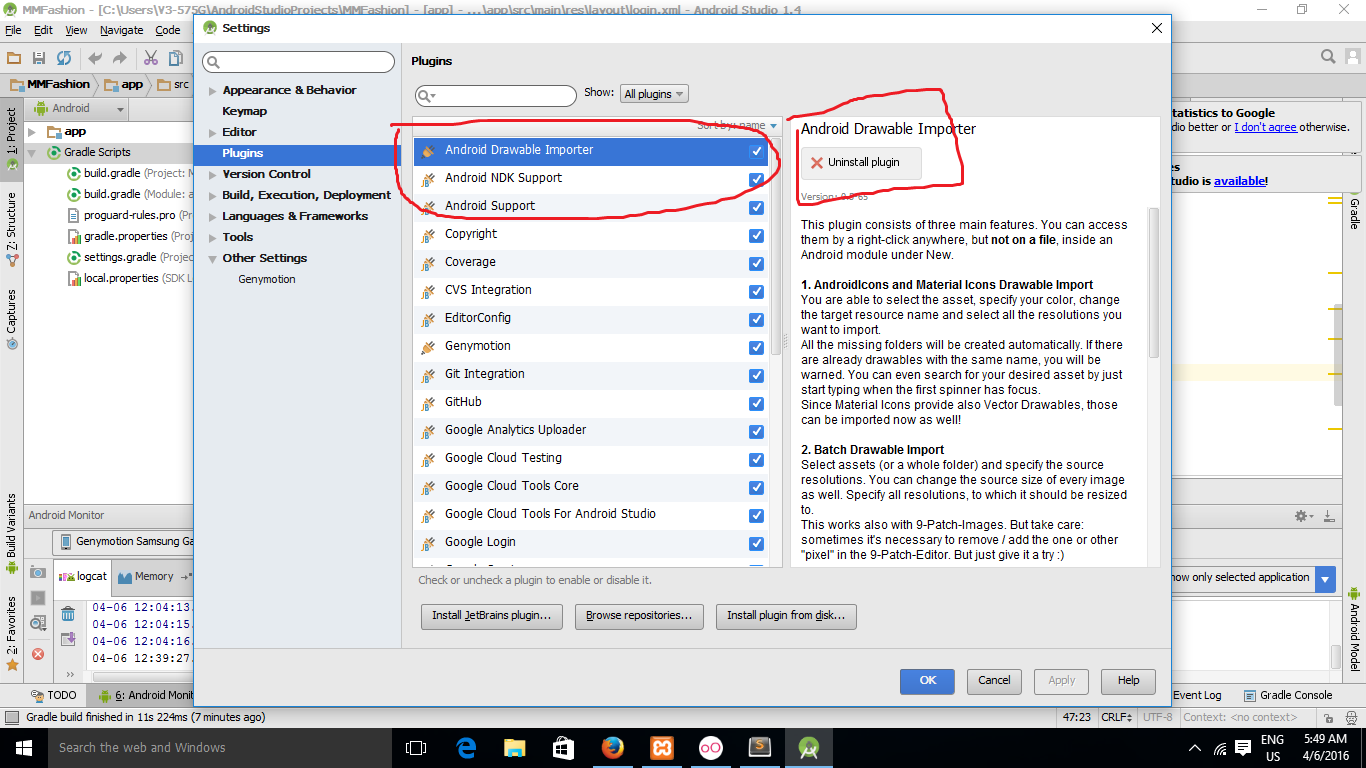The height and width of the screenshot is (768, 1366).
Task: Uncheck the Android NDK Support plugin
Action: point(757,179)
